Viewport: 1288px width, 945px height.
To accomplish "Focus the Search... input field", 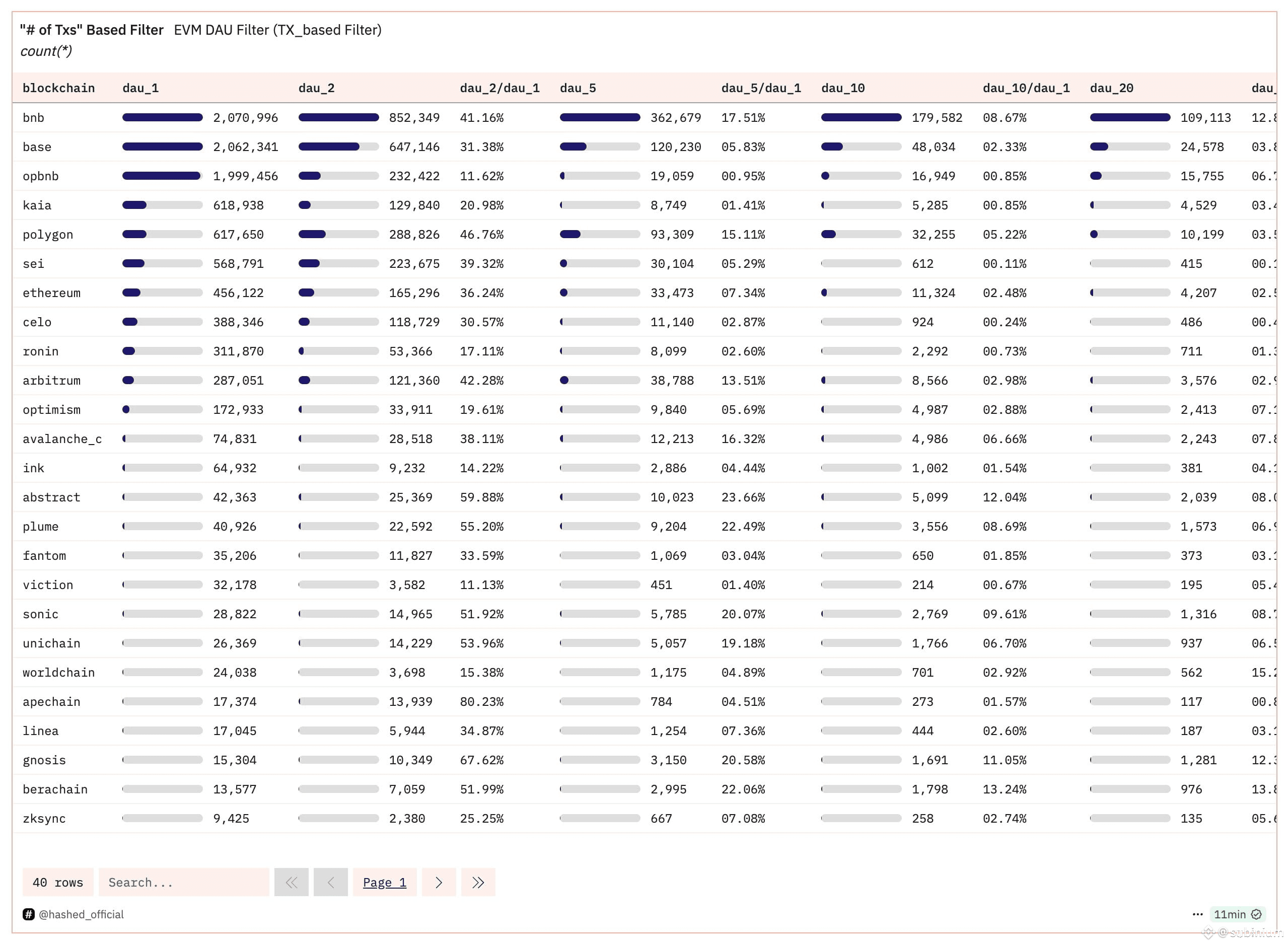I will point(184,882).
